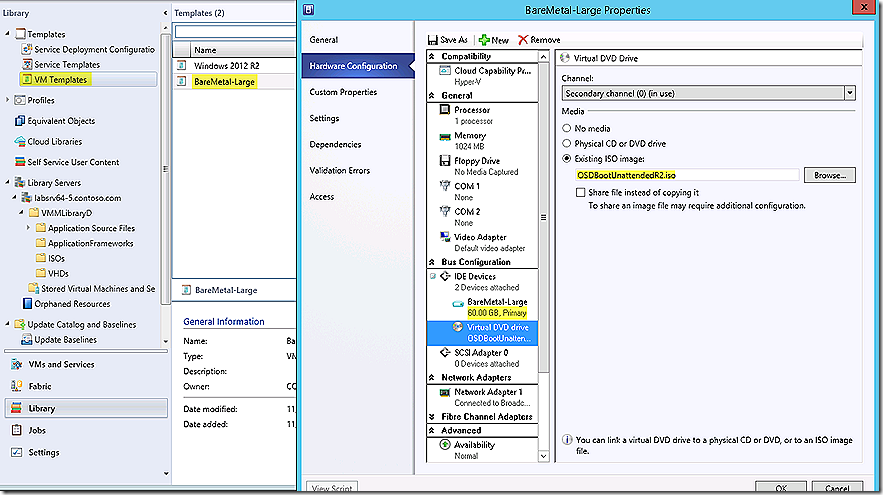Click the Orphaned Resources icon
Viewport: 883px width, 495px height.
click(27, 304)
